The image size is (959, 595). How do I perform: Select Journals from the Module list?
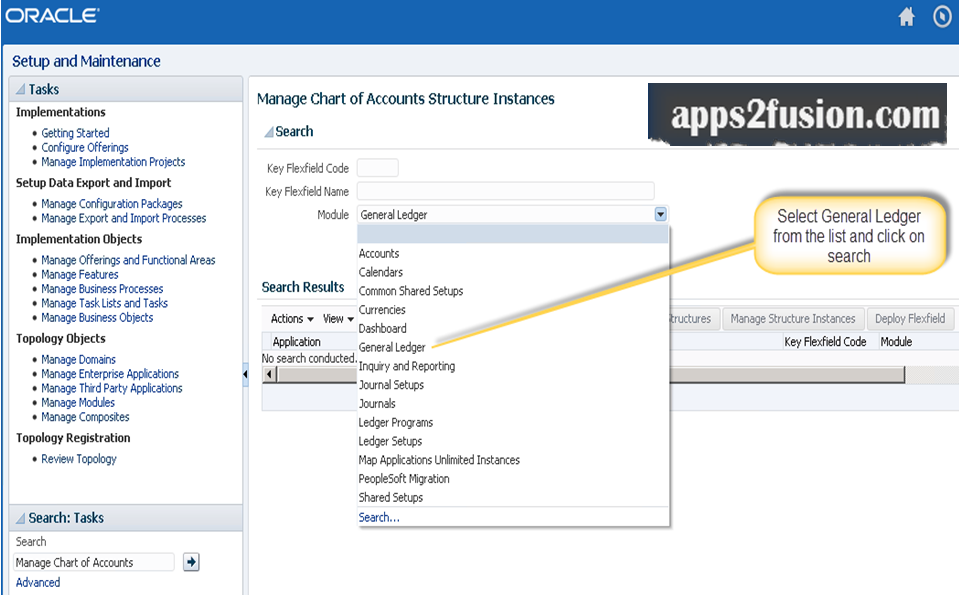click(x=377, y=404)
